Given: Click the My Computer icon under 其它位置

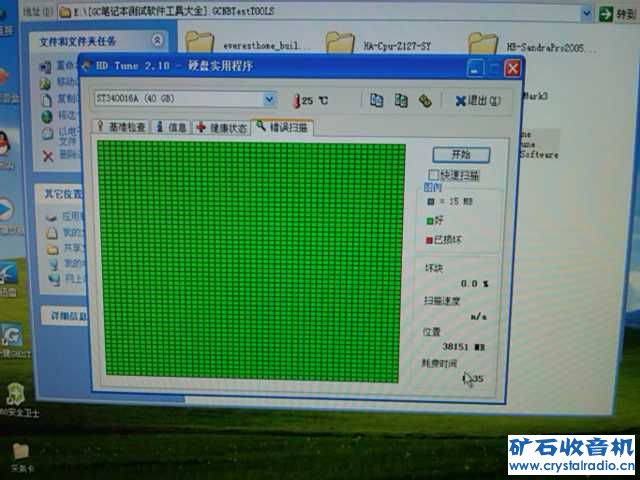Looking at the screenshot, I should click(x=53, y=264).
